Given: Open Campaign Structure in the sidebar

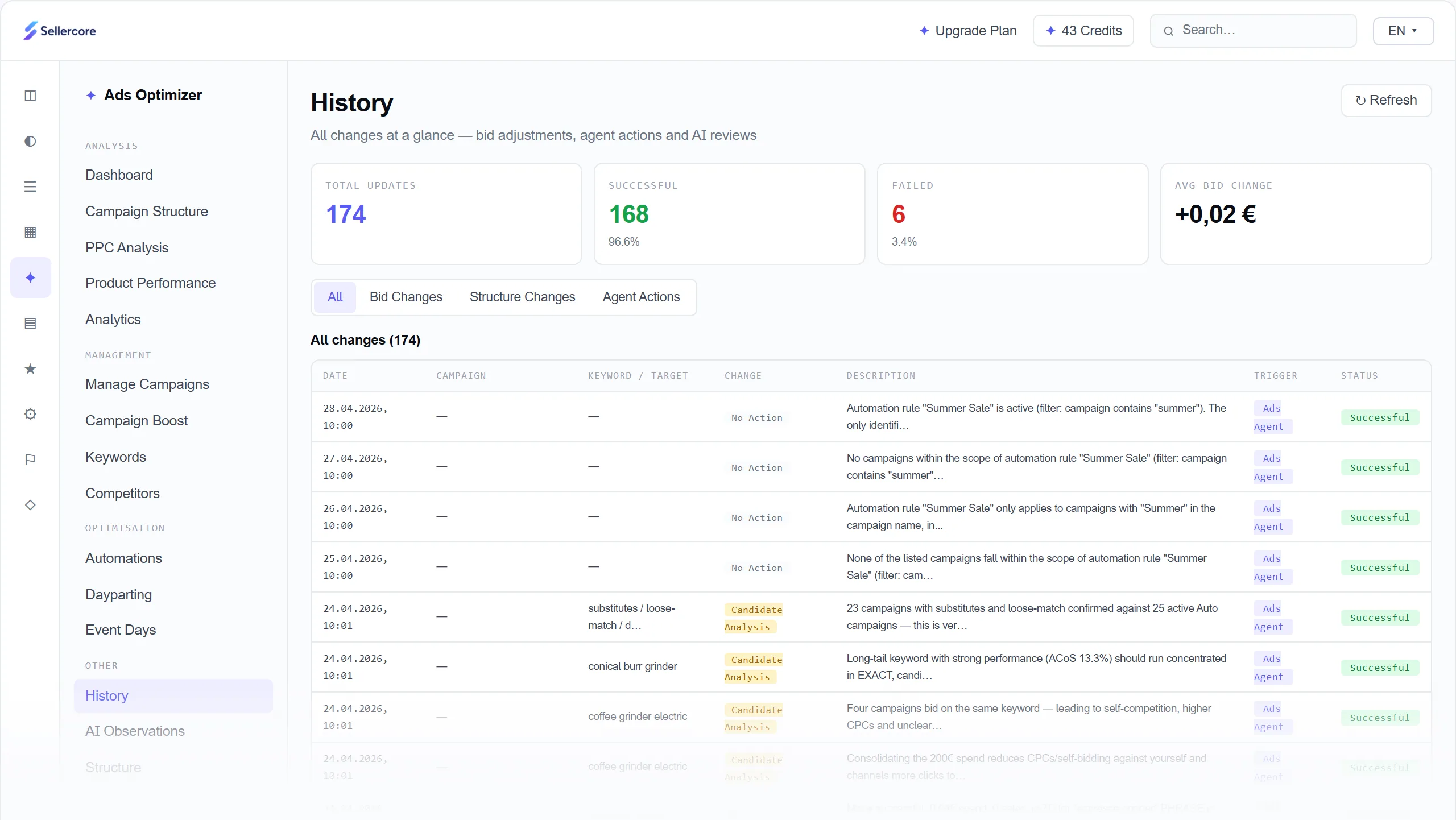Looking at the screenshot, I should (147, 212).
